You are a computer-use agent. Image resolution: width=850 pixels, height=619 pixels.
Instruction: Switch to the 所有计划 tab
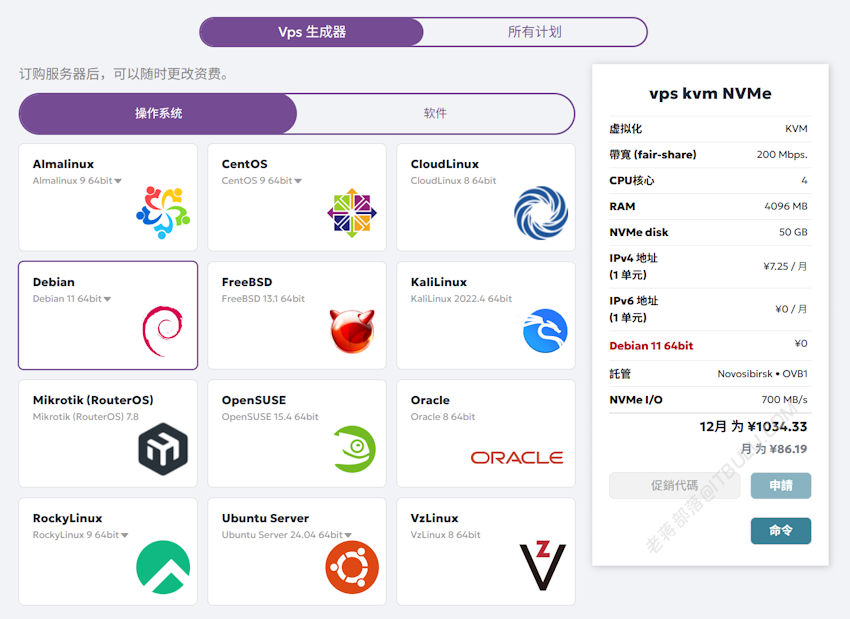point(535,32)
